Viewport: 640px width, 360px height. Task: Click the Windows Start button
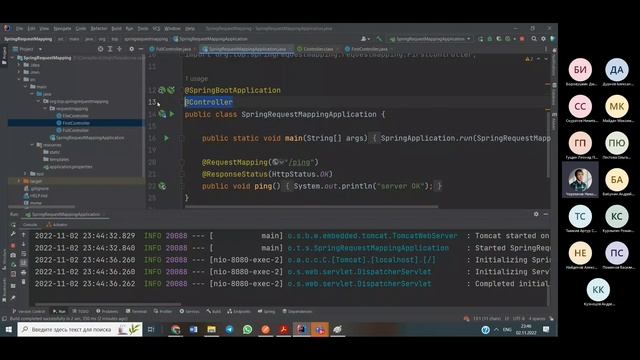pos(8,329)
